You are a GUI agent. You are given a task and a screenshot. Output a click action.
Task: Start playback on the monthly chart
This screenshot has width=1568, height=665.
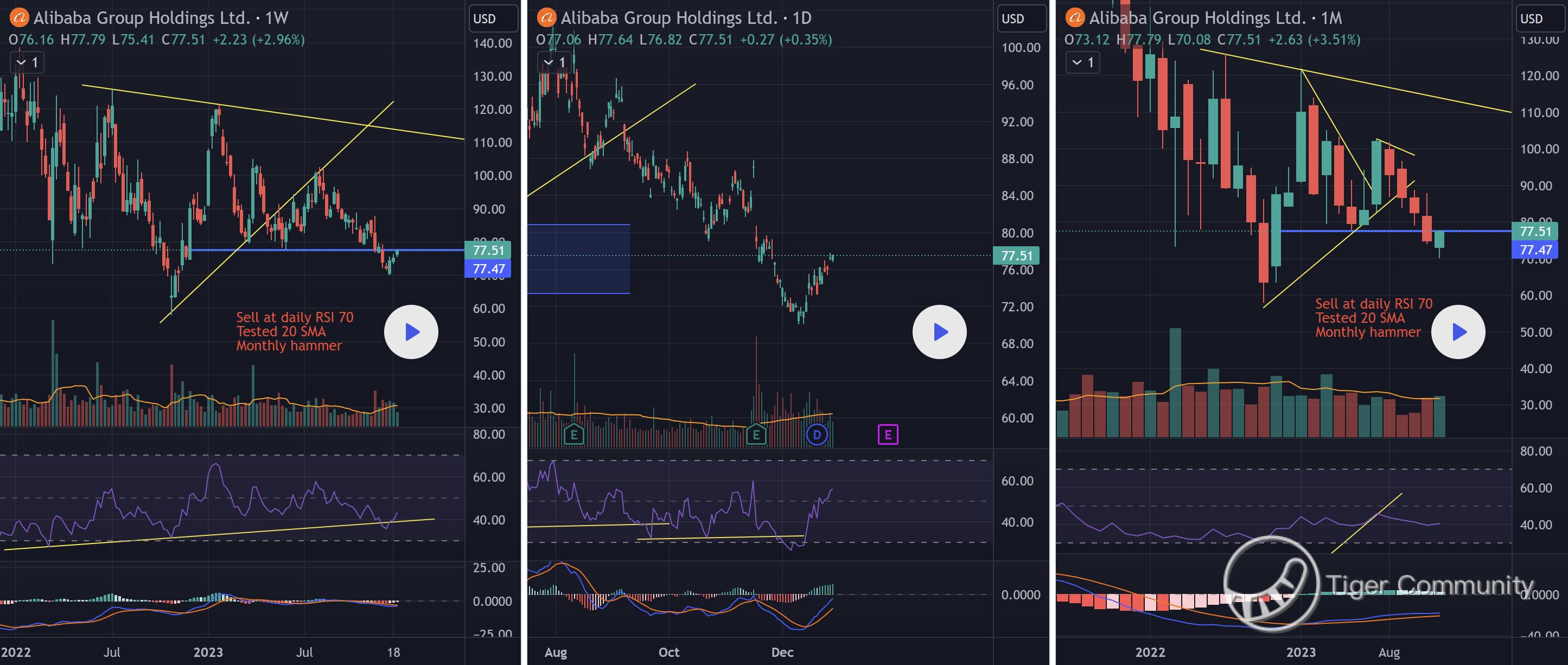[x=1458, y=332]
